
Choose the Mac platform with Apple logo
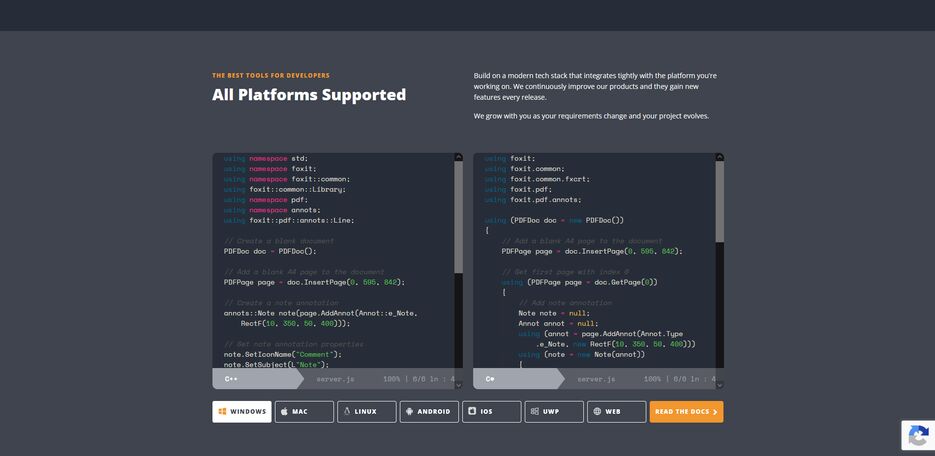tap(303, 411)
